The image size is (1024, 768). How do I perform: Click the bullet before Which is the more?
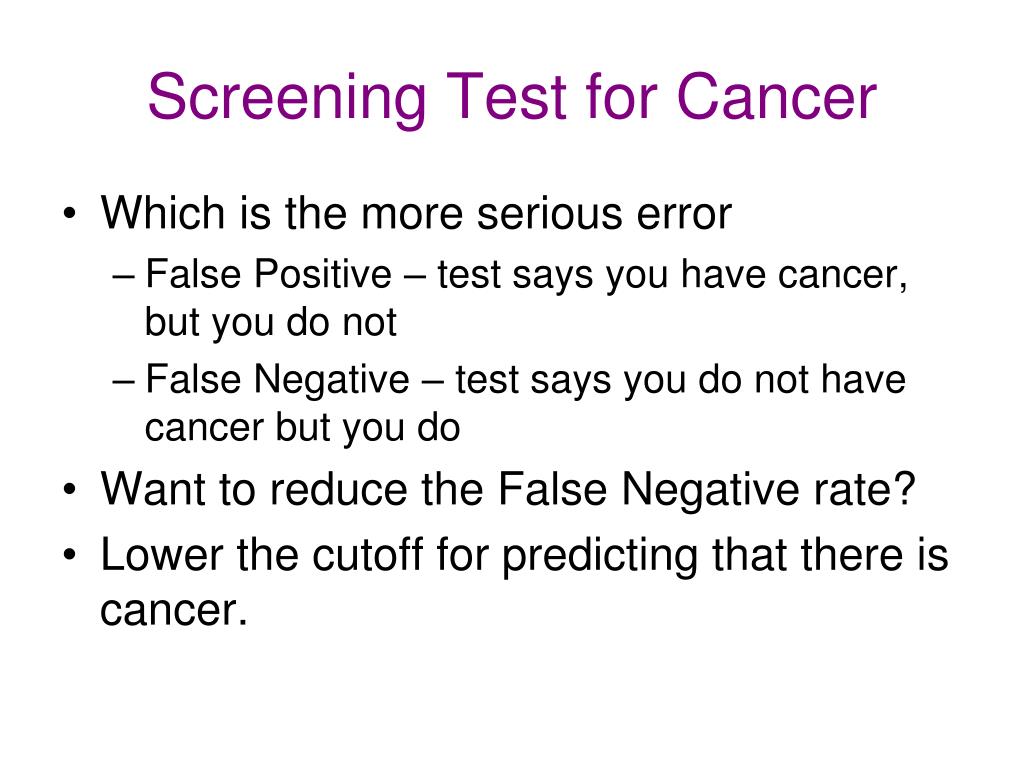click(70, 213)
